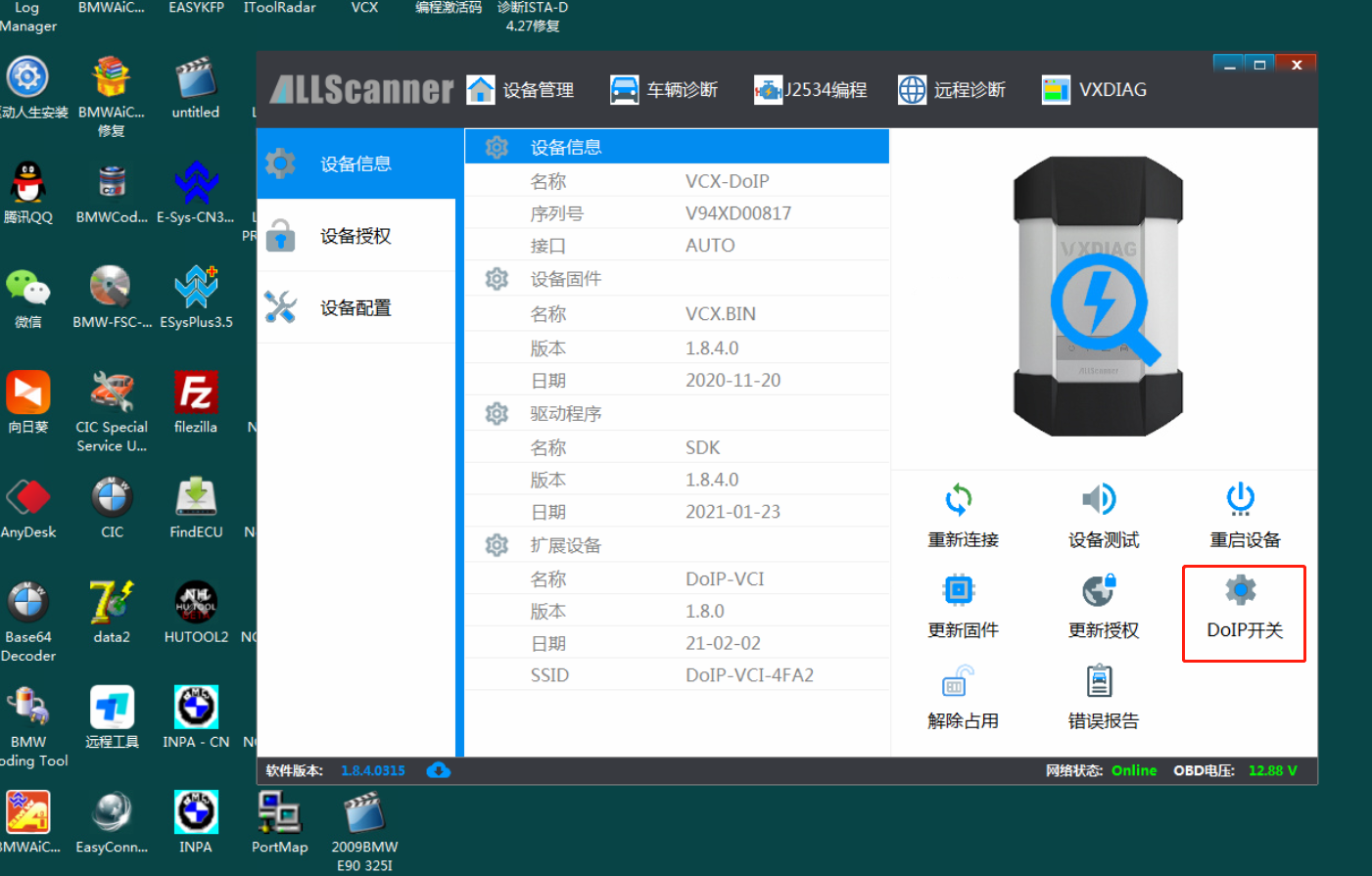Click the blue 设备信息 section header in the list
Image resolution: width=1372 pixels, height=876 pixels.
tap(677, 147)
